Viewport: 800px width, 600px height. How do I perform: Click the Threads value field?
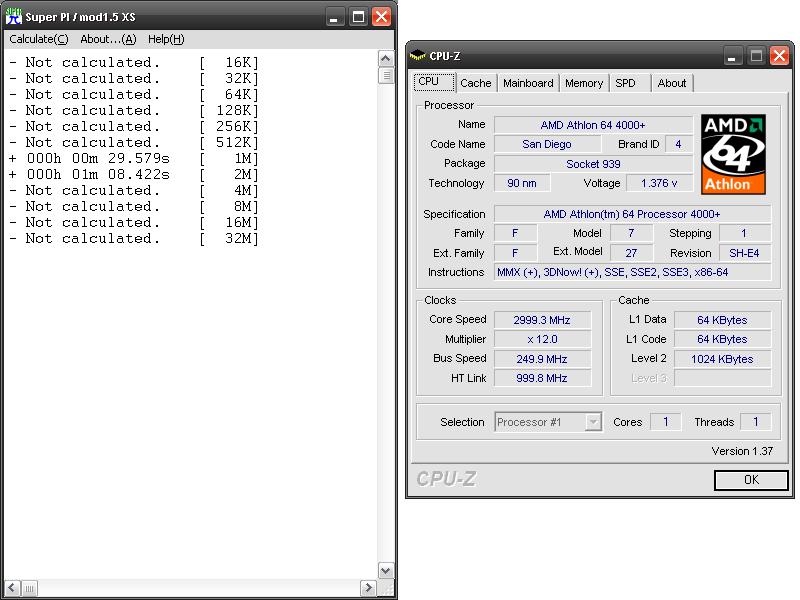[x=756, y=422]
